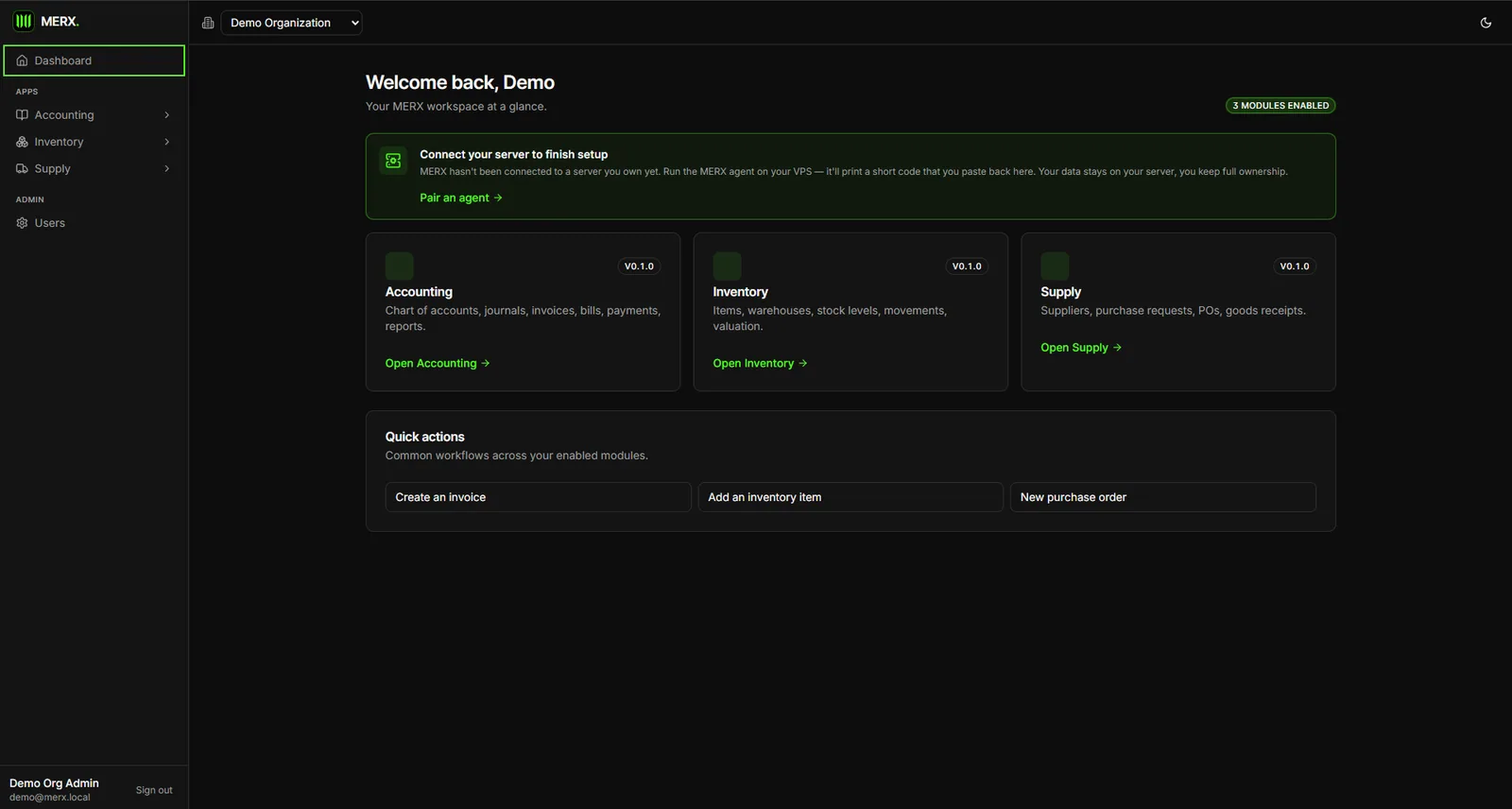Open Accounting in the sidebar menu
The image size is (1512, 809).
(x=94, y=115)
